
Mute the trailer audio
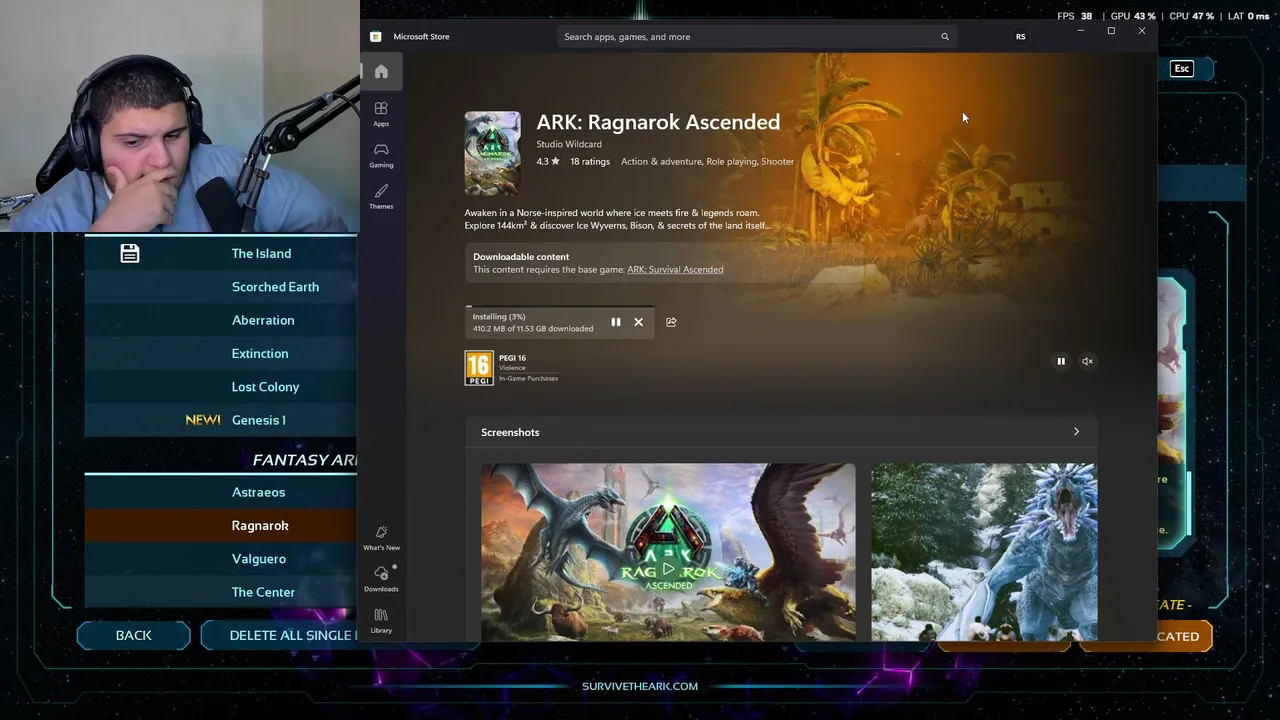coord(1087,361)
